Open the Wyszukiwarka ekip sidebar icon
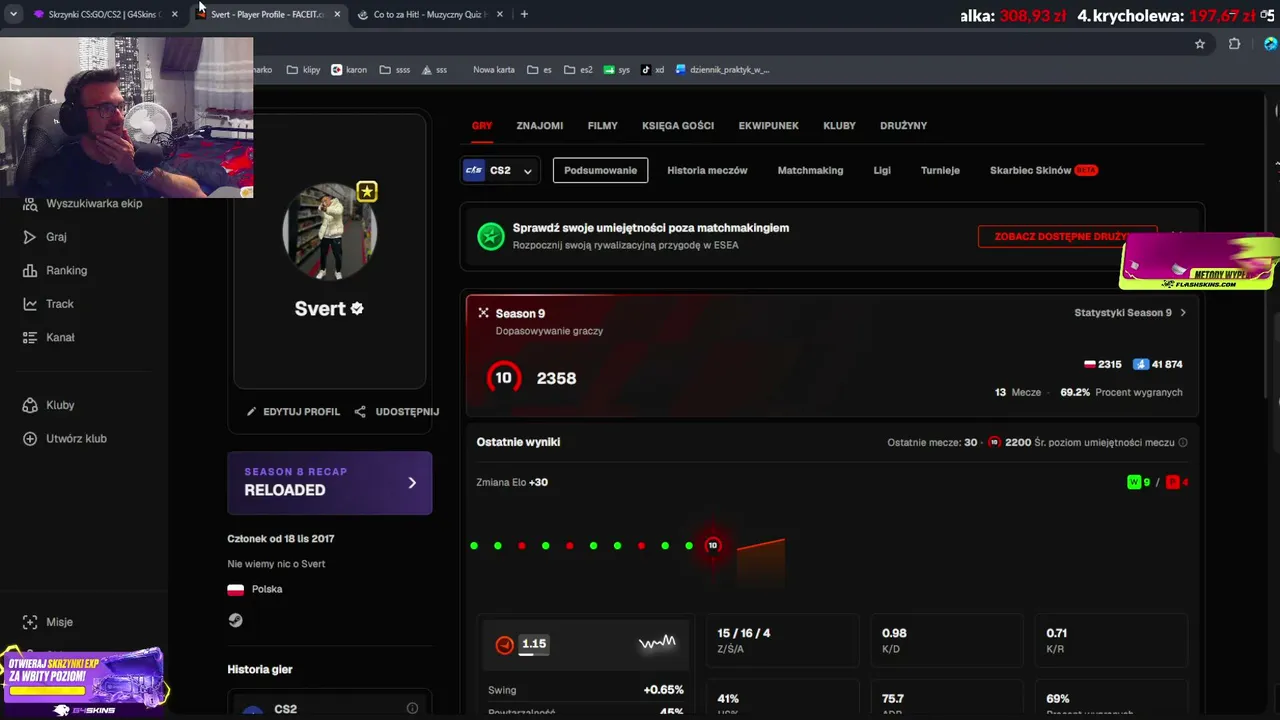Screen dimensions: 1280x720 [30, 203]
